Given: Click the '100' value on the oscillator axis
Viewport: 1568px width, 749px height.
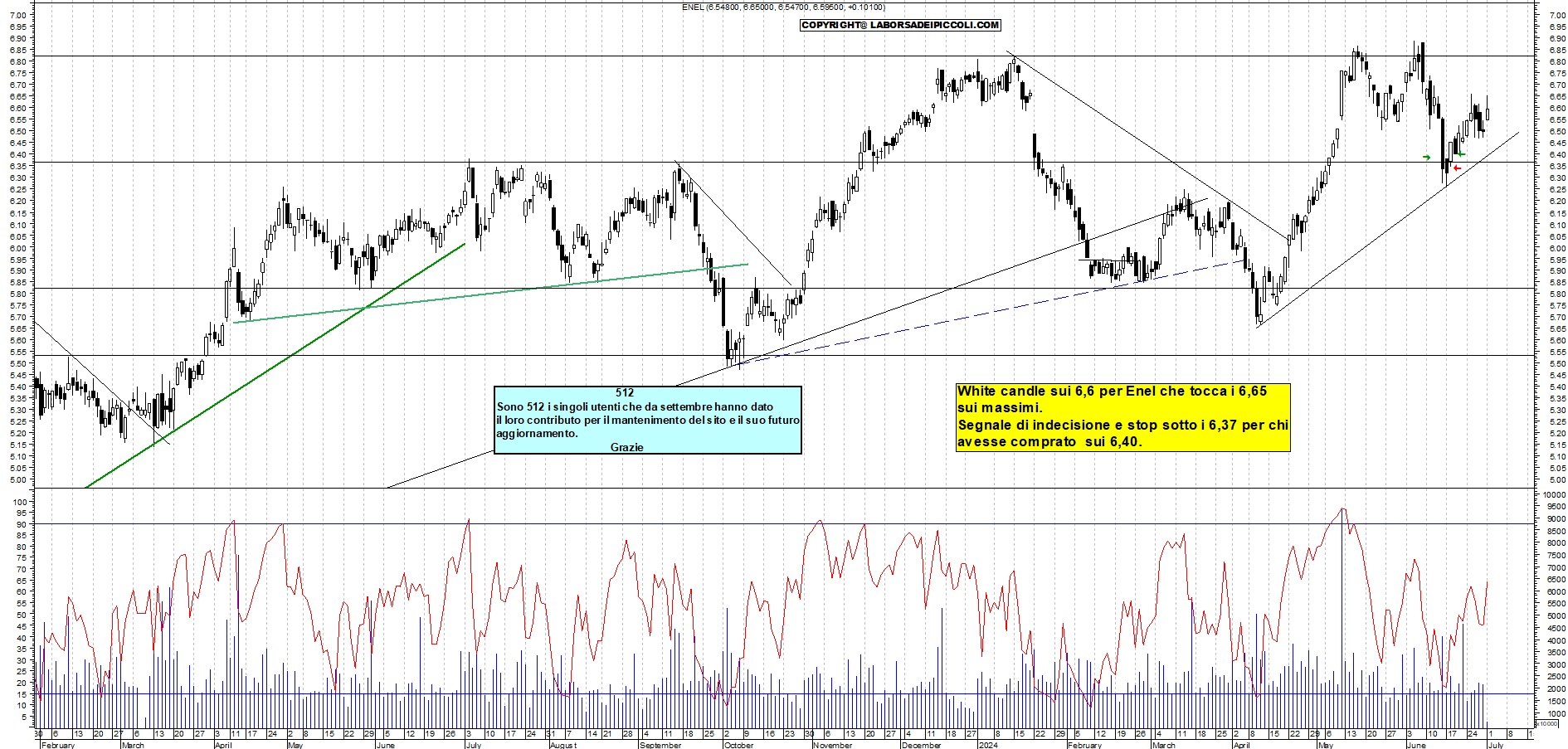Looking at the screenshot, I should coord(20,502).
